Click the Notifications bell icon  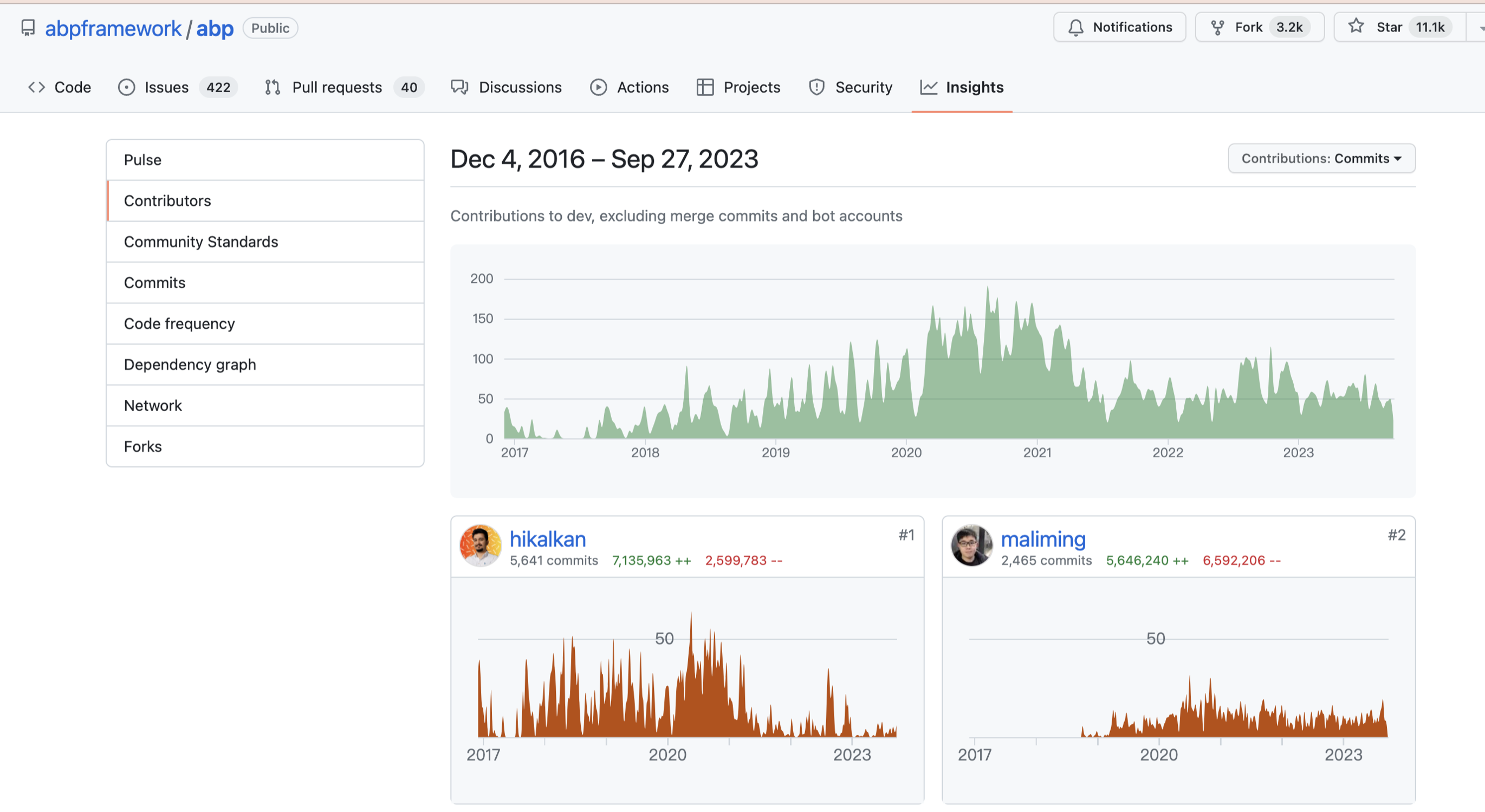pos(1076,27)
